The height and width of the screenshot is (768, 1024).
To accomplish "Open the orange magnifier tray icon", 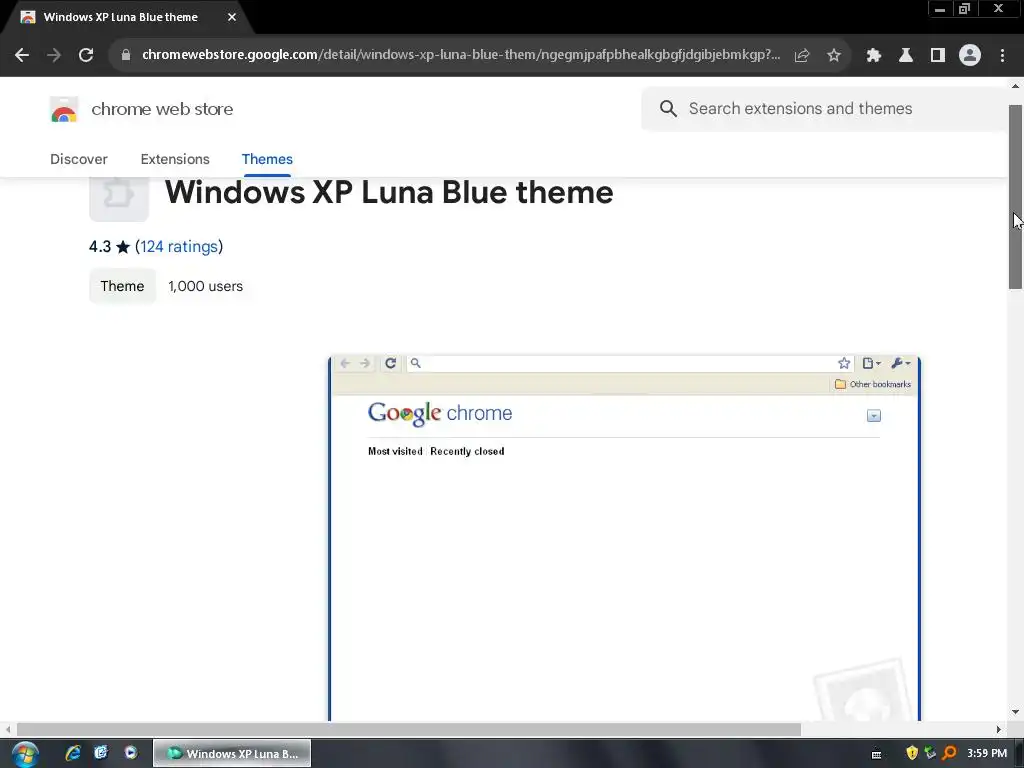I will coord(950,754).
